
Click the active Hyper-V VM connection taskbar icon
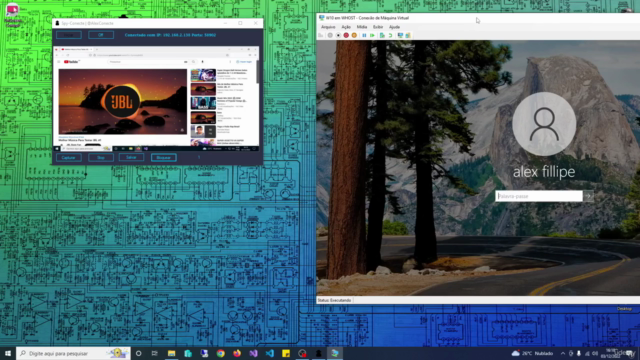pos(335,353)
